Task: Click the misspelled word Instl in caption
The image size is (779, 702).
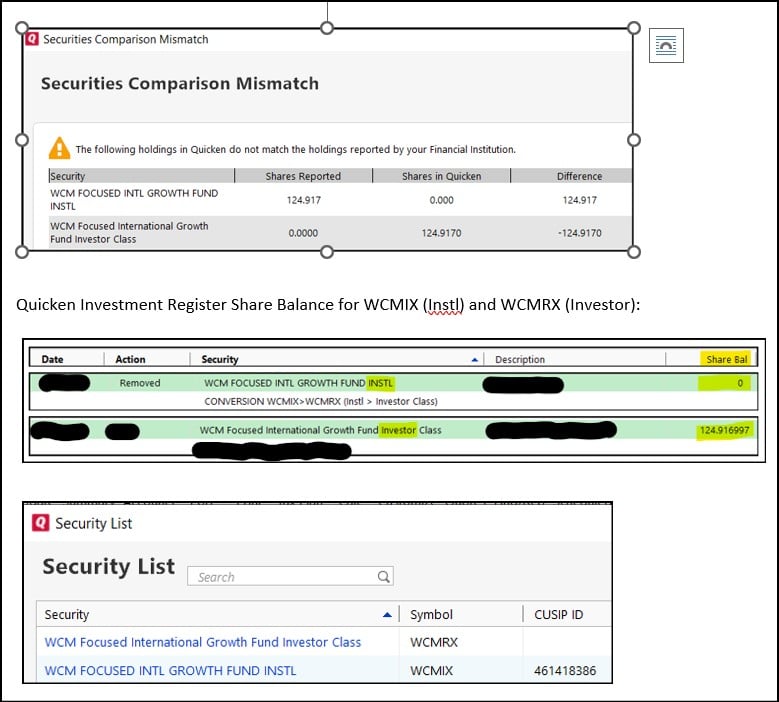Action: tap(443, 305)
